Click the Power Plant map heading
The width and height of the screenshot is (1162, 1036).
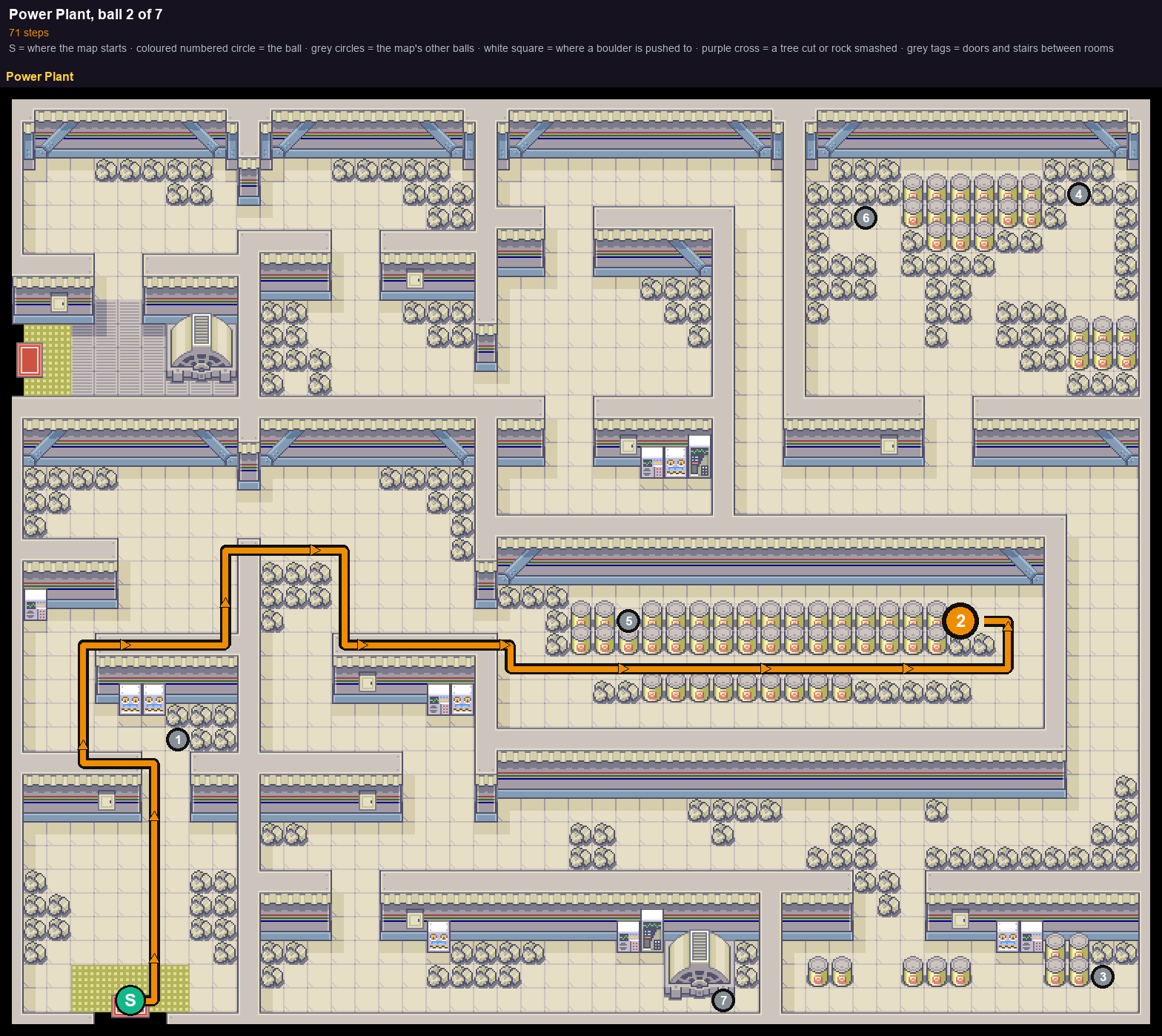tap(40, 76)
